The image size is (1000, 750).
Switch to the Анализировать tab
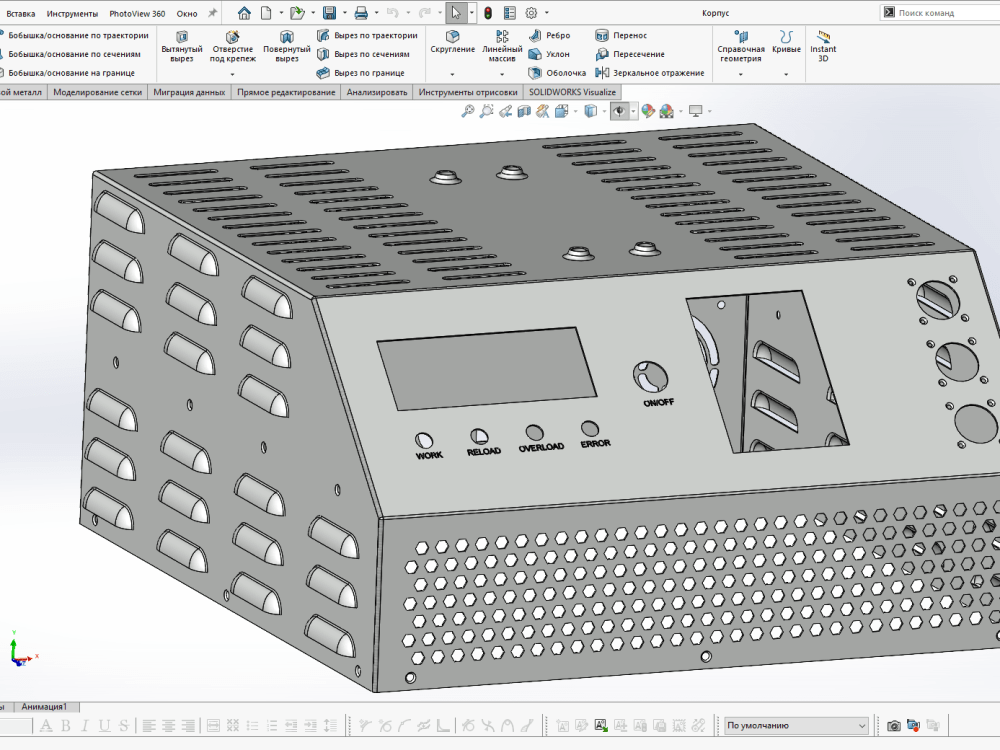point(377,91)
